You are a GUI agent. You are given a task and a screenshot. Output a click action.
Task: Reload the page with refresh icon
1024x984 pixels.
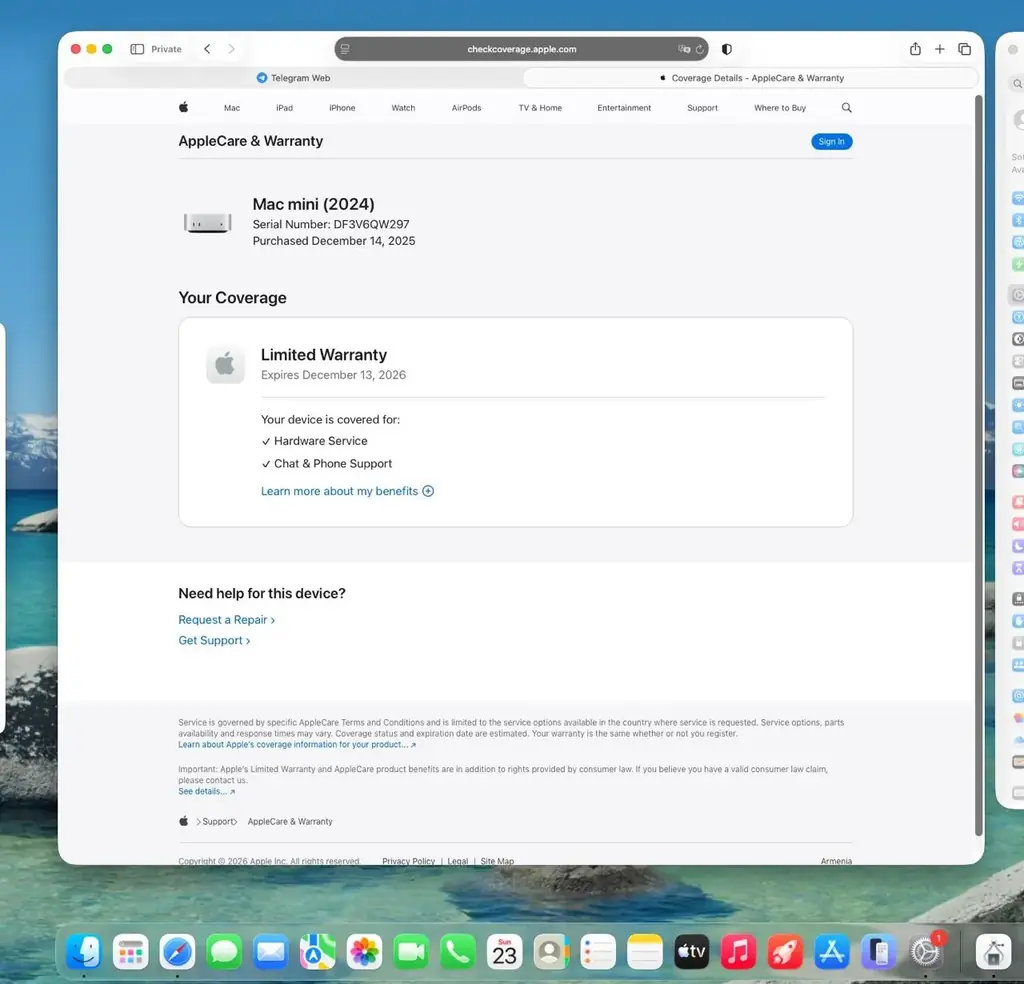pyautogui.click(x=699, y=49)
